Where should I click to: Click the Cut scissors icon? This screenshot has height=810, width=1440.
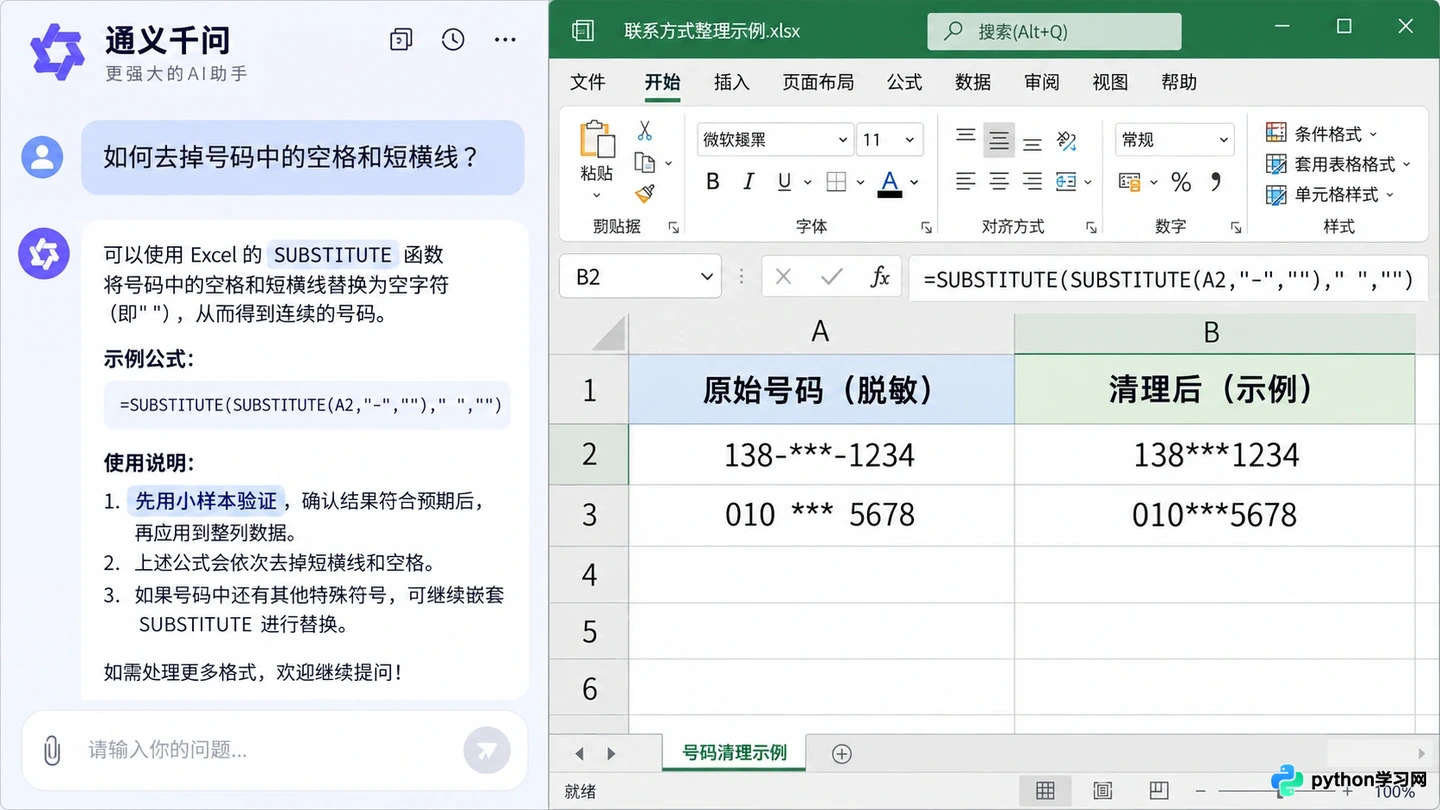[x=645, y=131]
